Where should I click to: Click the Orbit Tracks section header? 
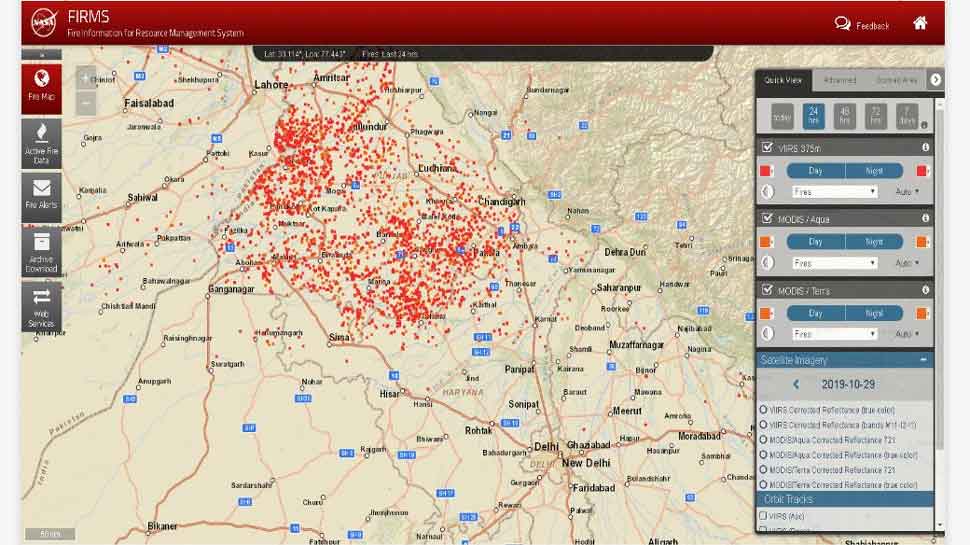(845, 499)
